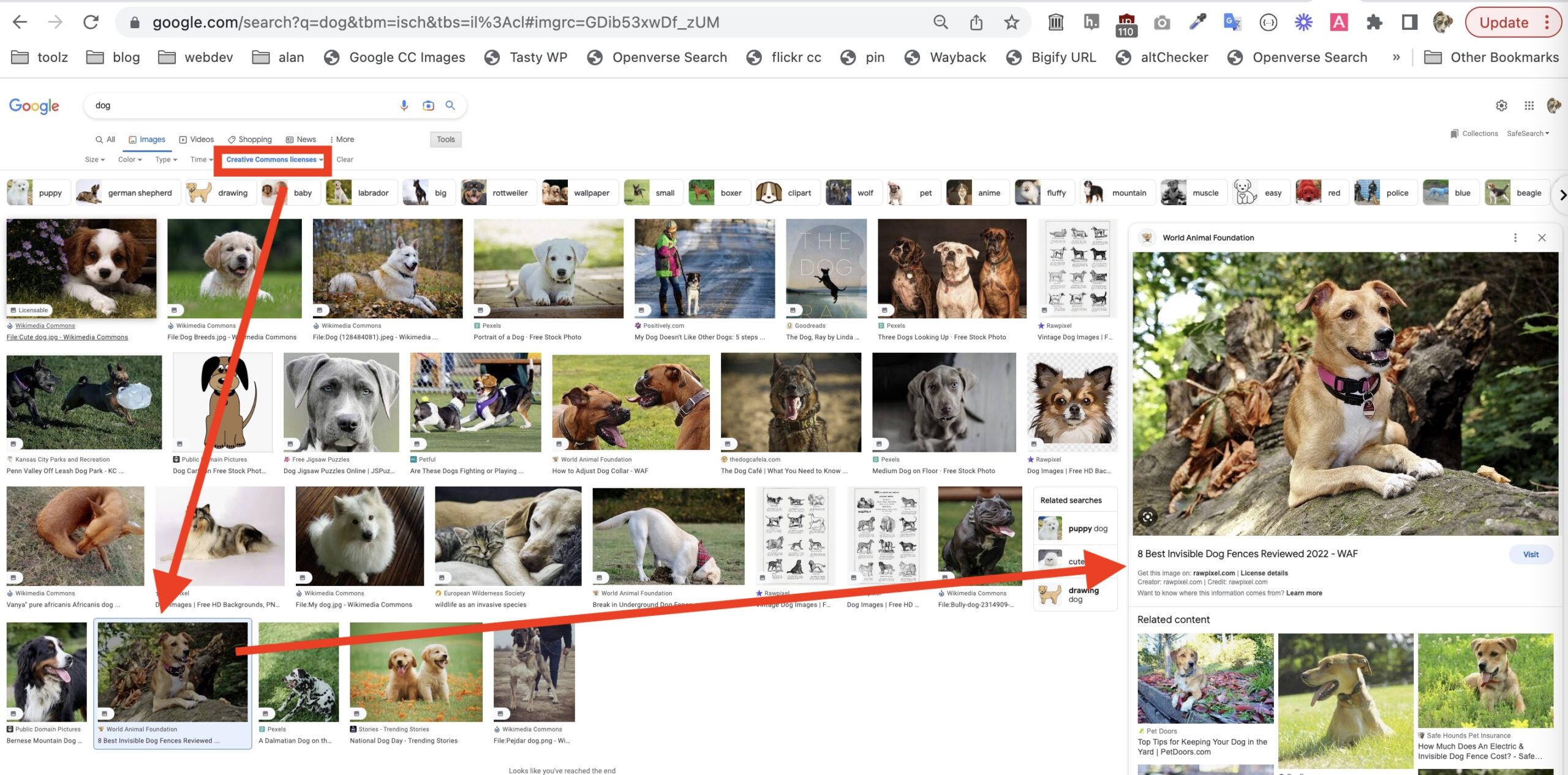
Task: Expand the Creative Commons licenses dropdown
Action: click(274, 160)
